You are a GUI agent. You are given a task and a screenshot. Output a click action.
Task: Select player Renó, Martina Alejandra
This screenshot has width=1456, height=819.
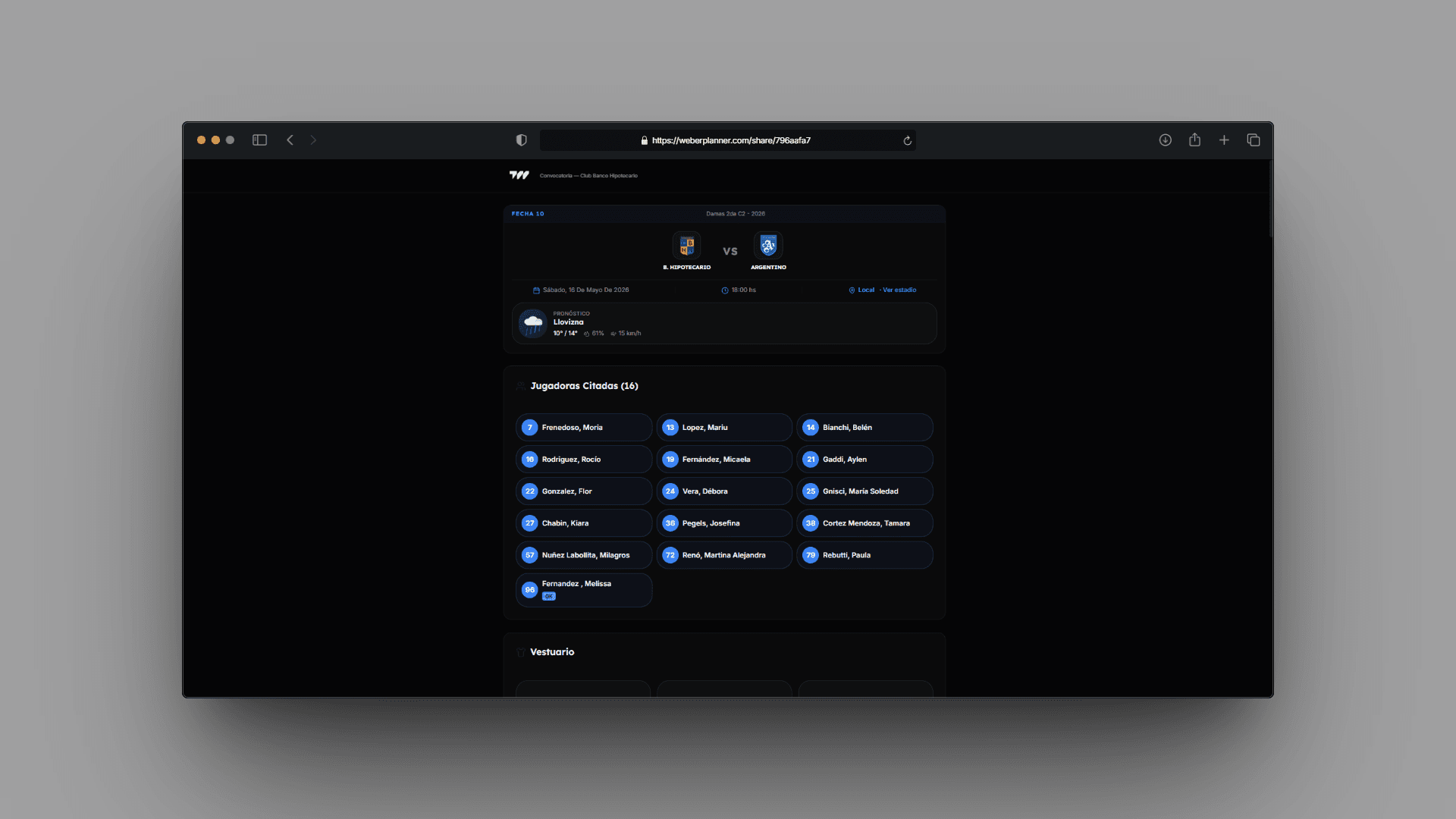(724, 555)
